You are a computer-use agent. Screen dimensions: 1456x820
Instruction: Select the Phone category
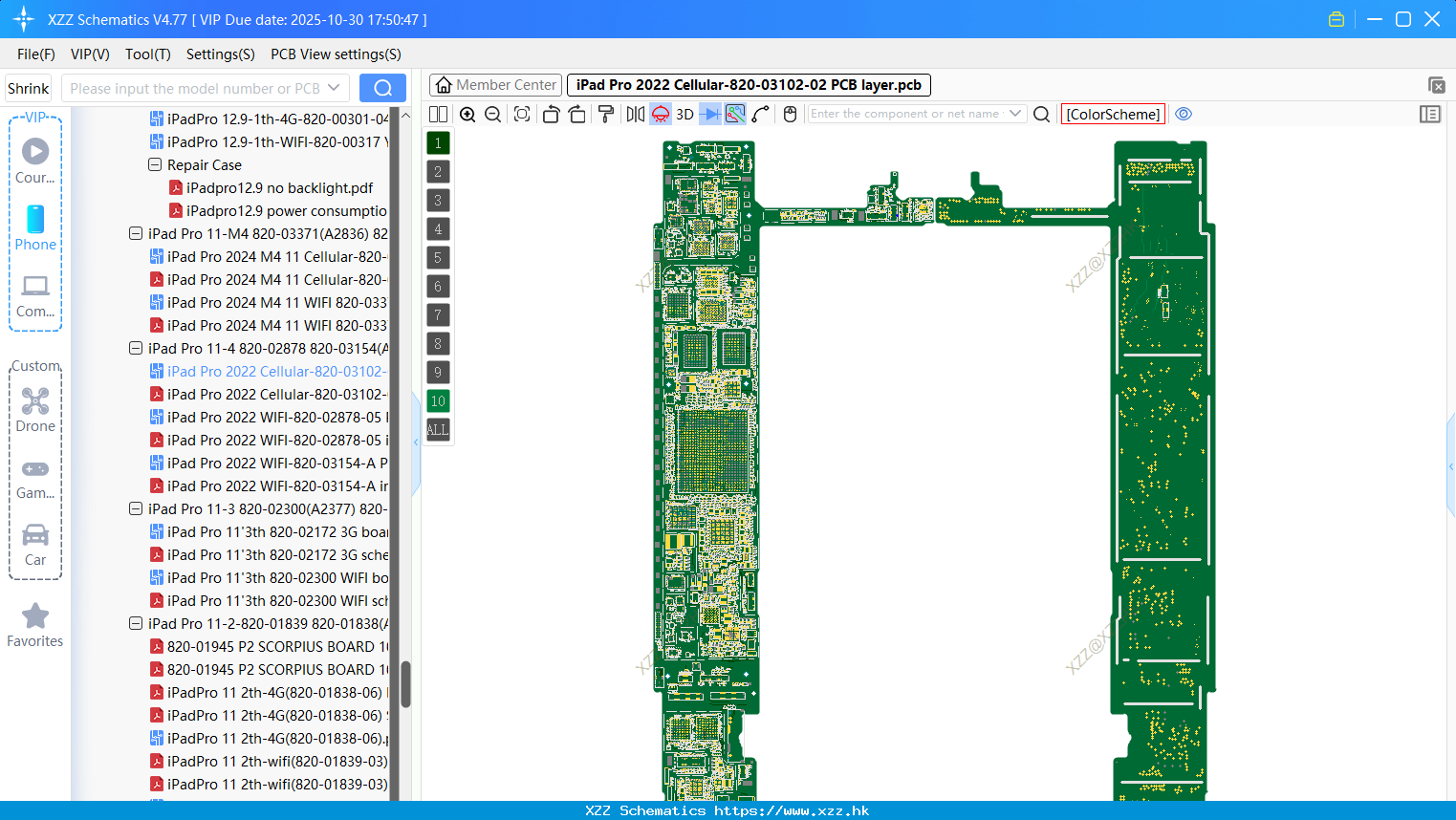(35, 228)
